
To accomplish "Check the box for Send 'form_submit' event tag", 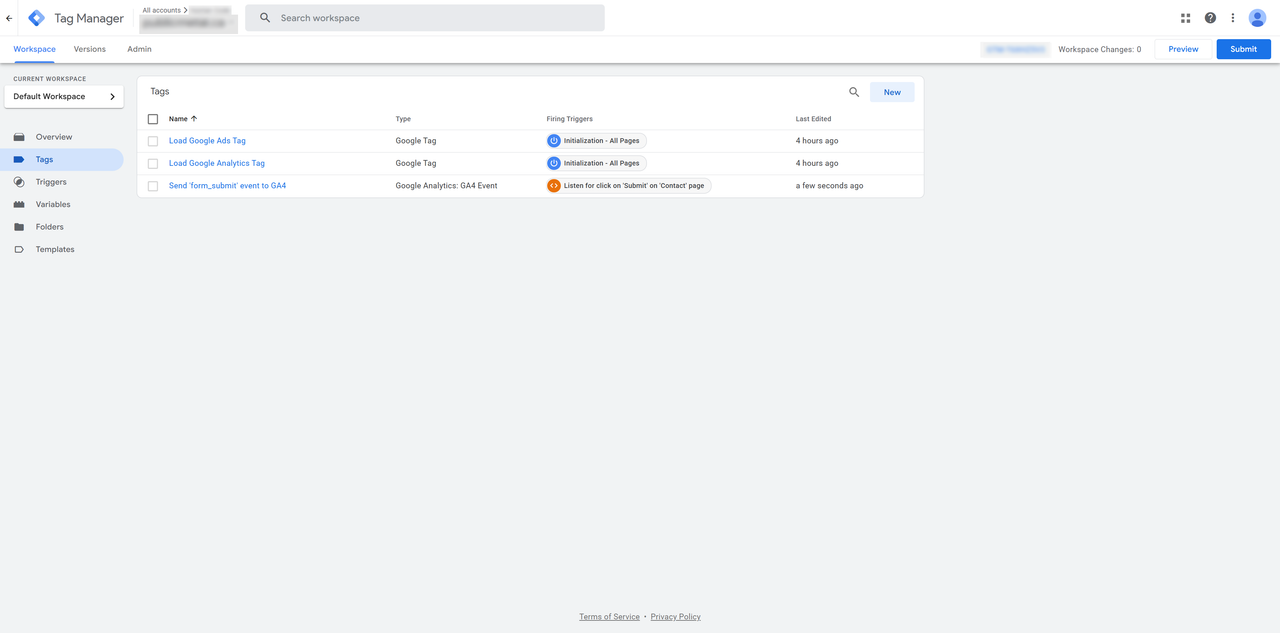I will point(153,186).
